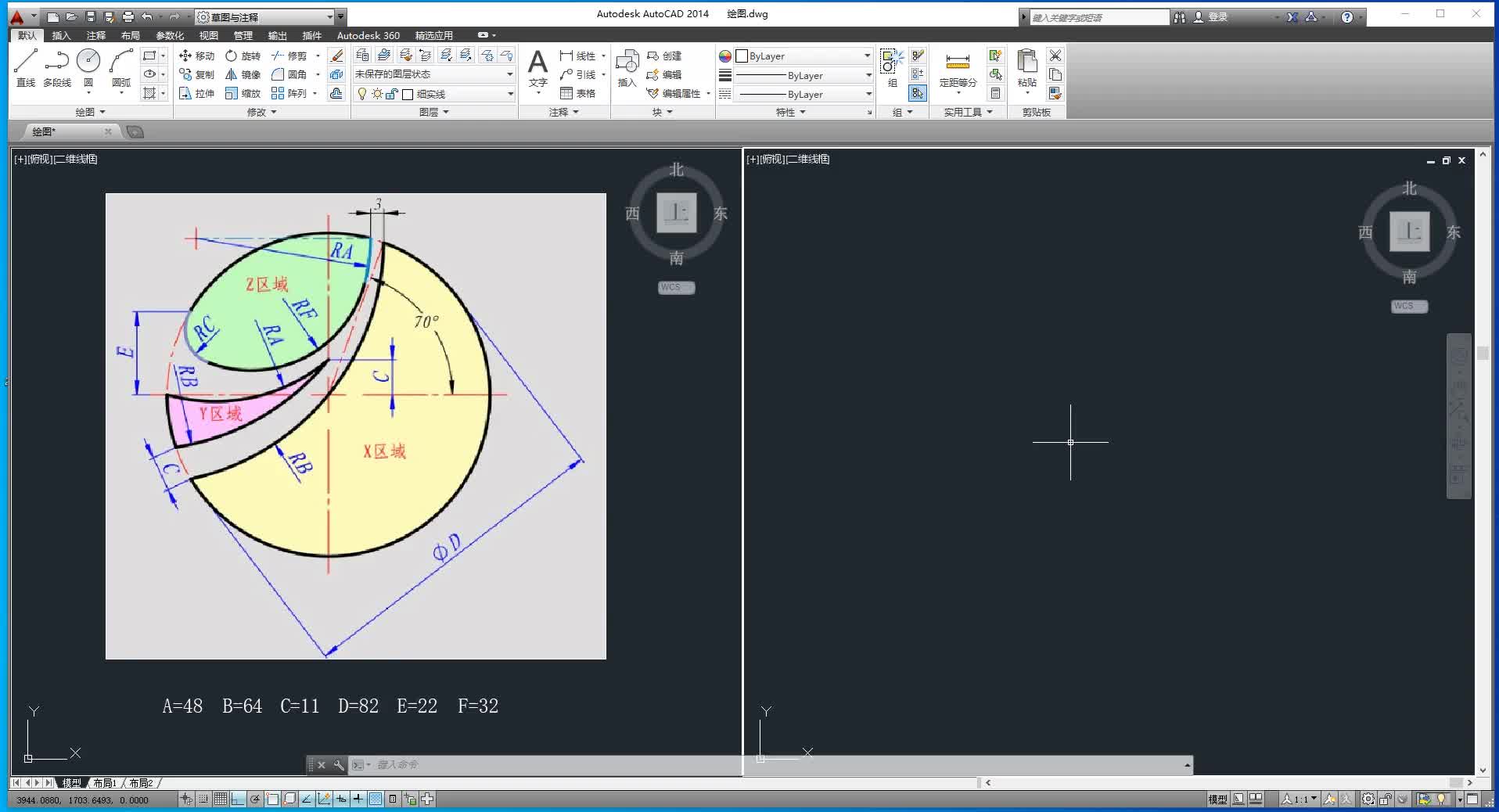Image resolution: width=1499 pixels, height=812 pixels.
Task: Open the layer properties manager icon
Action: pyautogui.click(x=362, y=55)
